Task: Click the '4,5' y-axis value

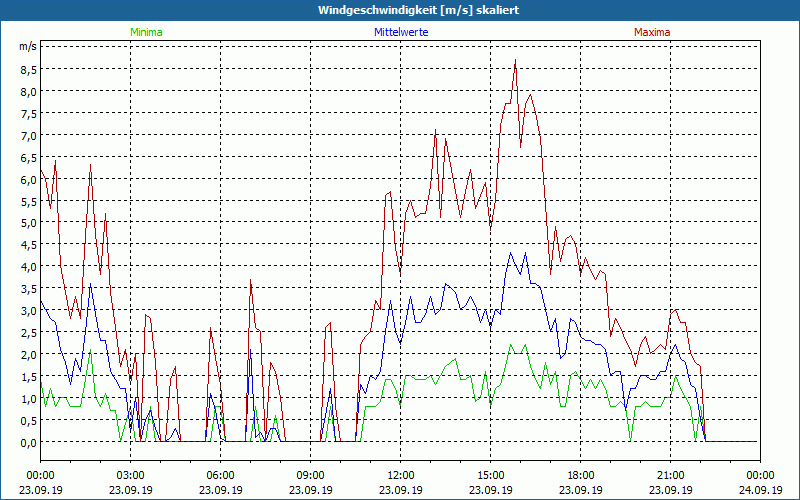Action: [28, 245]
